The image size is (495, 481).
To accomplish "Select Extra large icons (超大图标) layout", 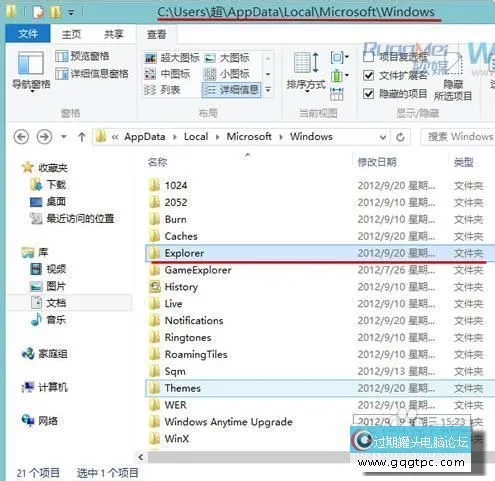I will click(172, 58).
